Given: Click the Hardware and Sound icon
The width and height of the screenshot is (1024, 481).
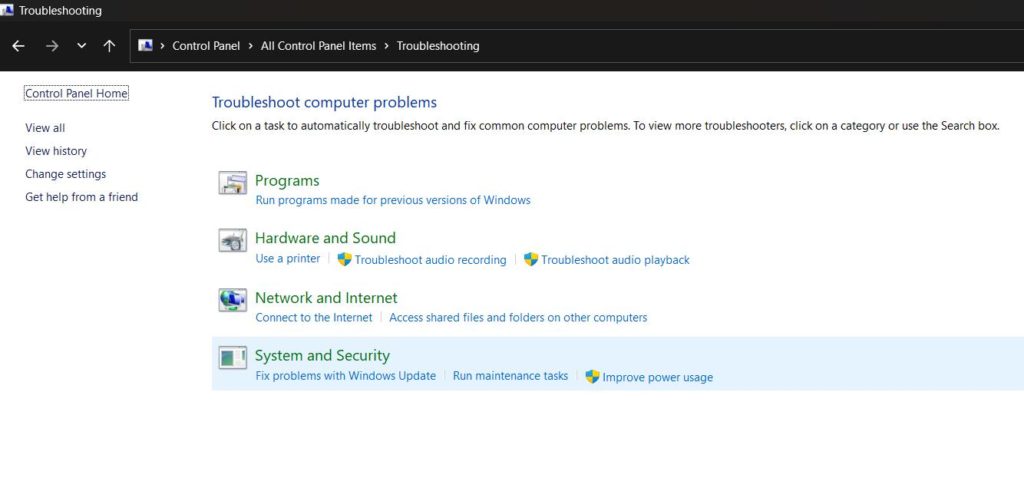Looking at the screenshot, I should tap(232, 241).
